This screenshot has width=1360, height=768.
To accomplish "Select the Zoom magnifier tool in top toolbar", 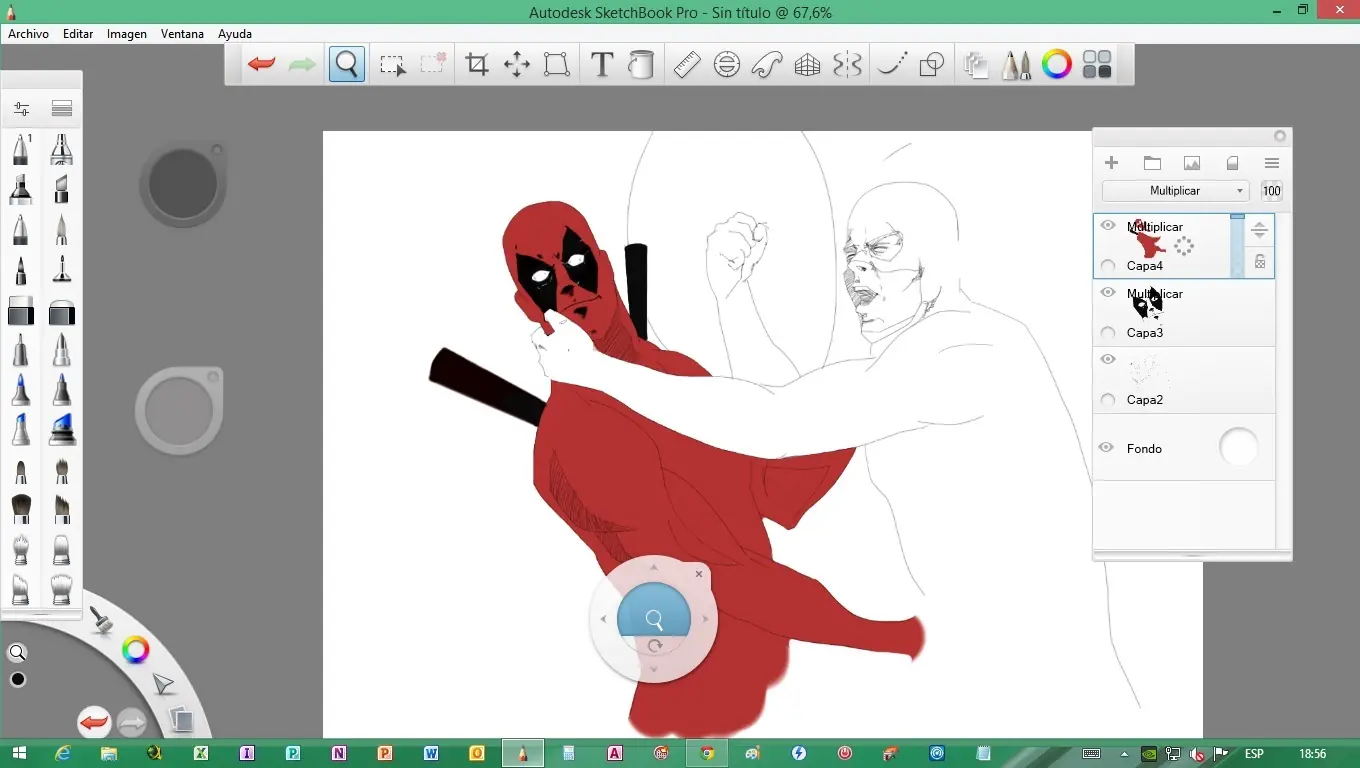I will [x=347, y=65].
